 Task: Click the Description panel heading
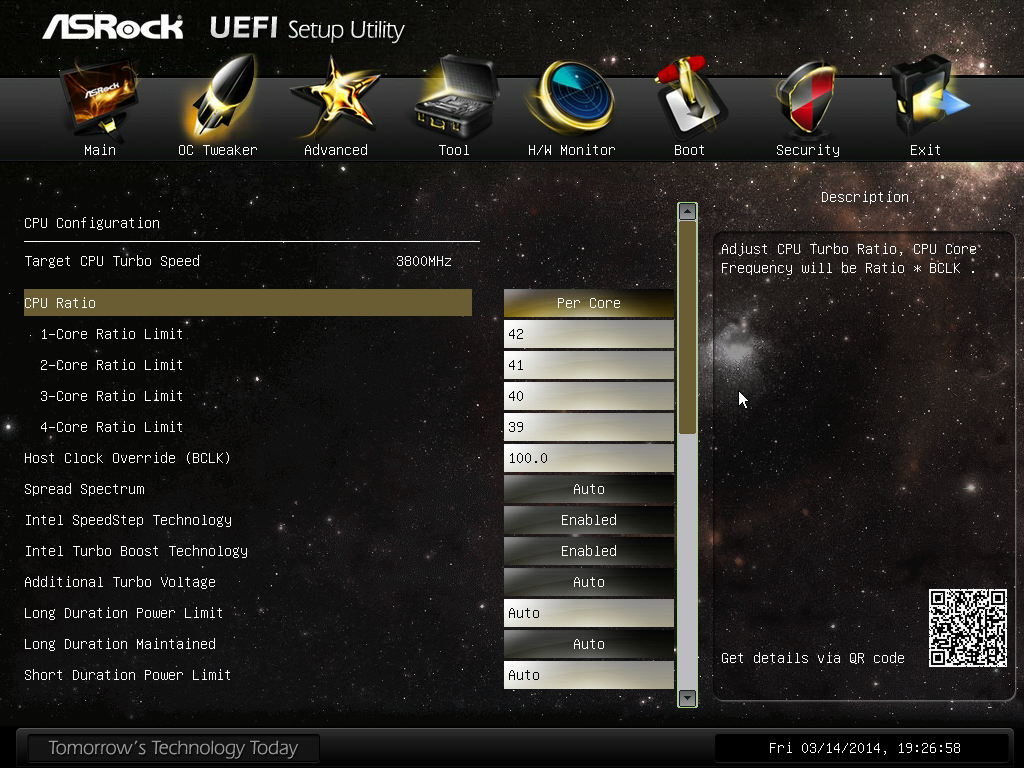(x=865, y=197)
